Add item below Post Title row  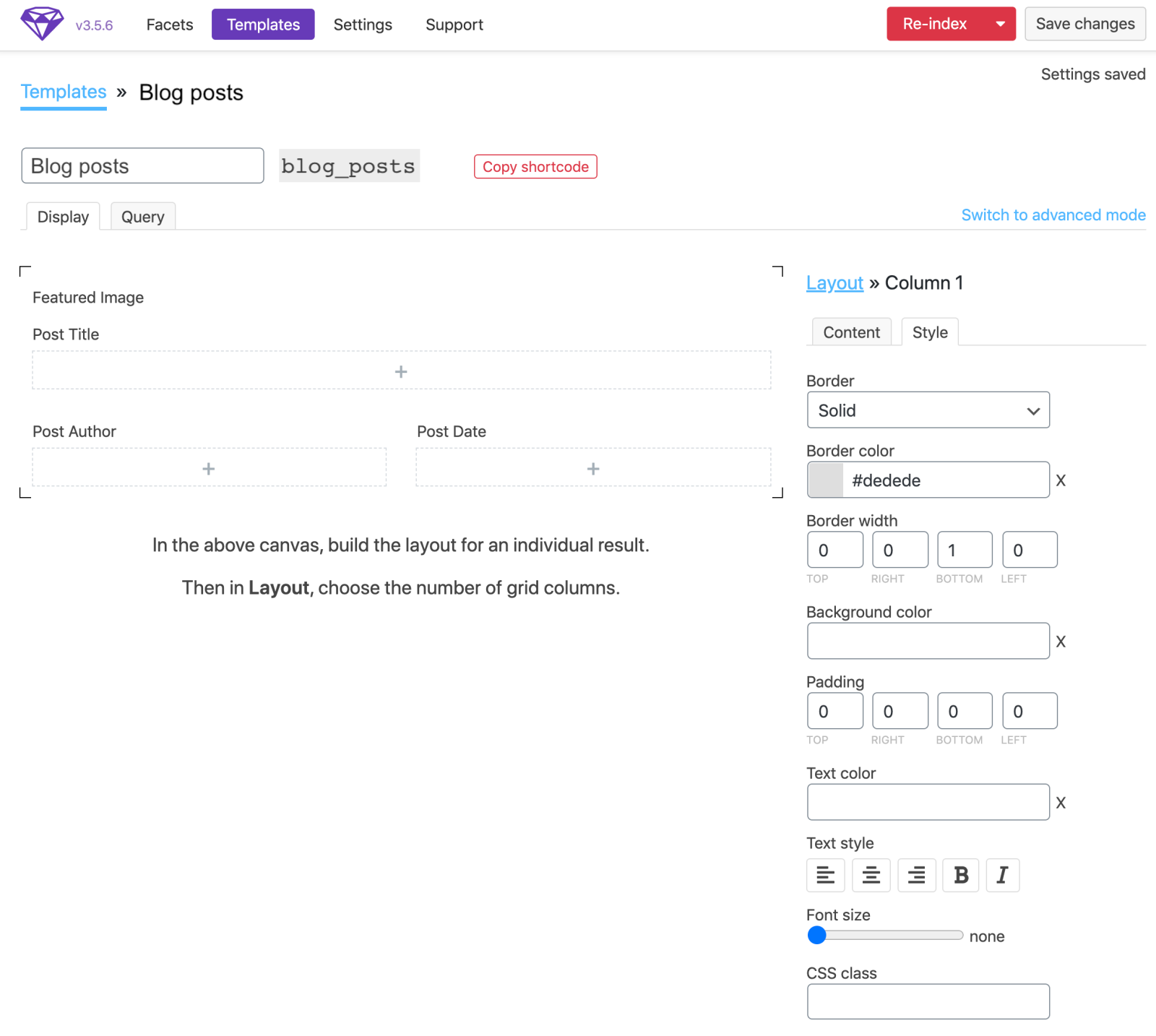tap(401, 371)
